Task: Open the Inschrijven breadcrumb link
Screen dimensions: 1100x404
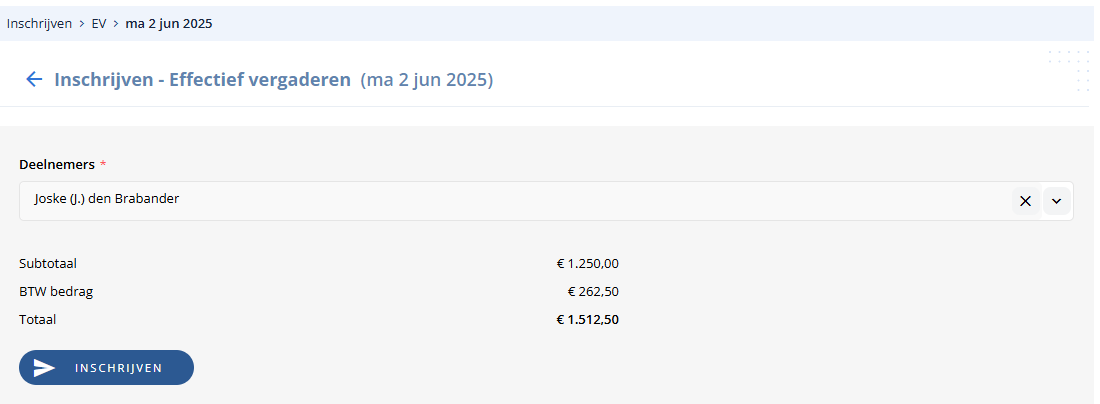Action: coord(39,24)
